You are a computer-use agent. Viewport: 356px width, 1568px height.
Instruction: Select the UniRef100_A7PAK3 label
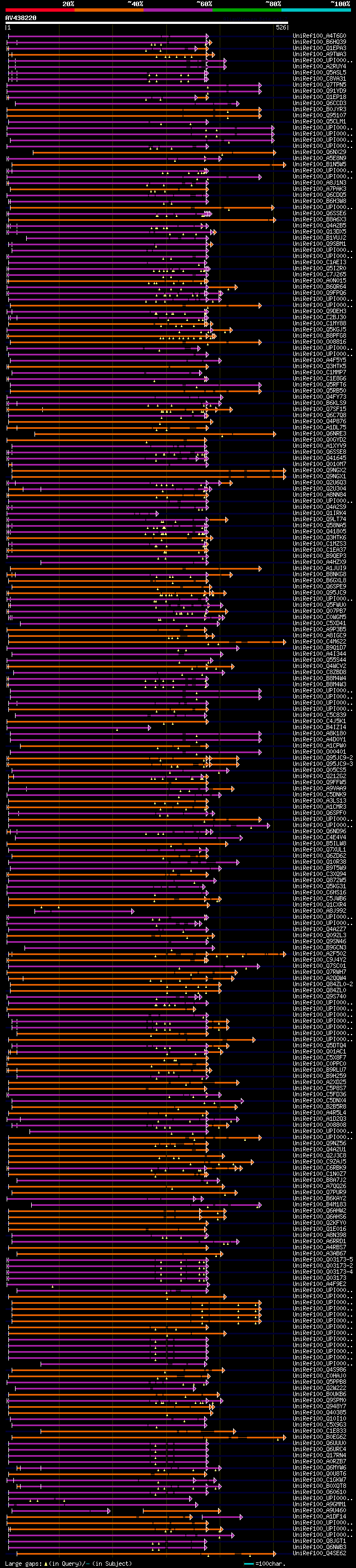(x=319, y=189)
